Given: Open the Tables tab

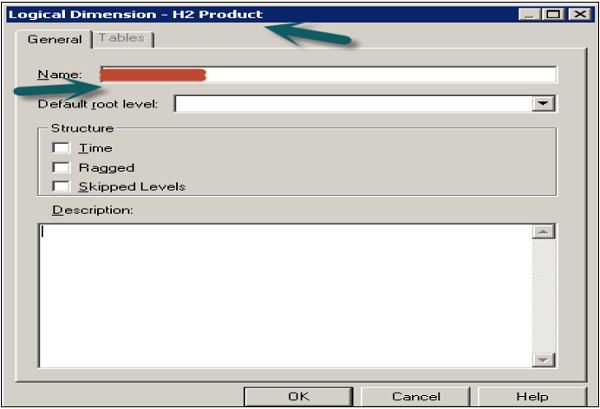Looking at the screenshot, I should click(122, 38).
